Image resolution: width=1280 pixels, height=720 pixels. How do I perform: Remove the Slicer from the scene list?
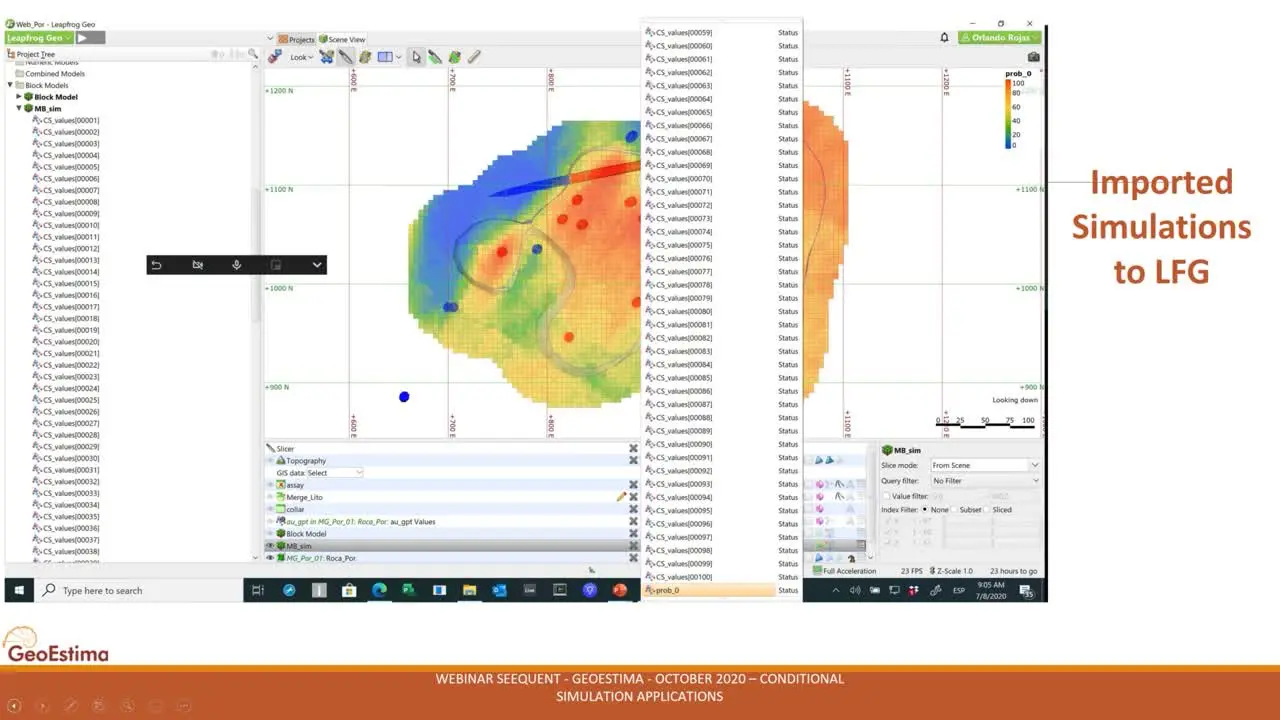click(x=633, y=449)
